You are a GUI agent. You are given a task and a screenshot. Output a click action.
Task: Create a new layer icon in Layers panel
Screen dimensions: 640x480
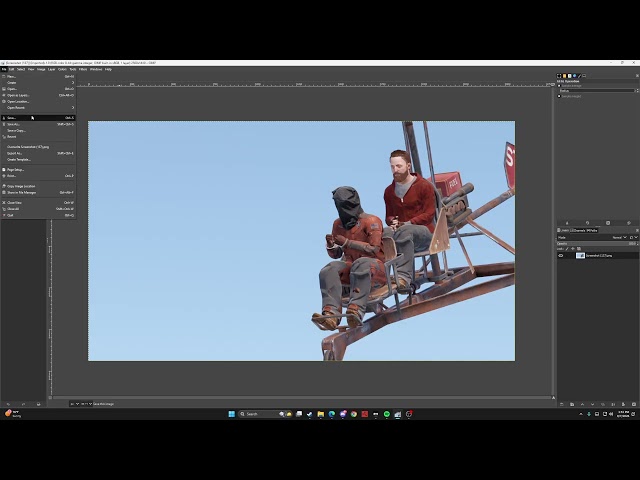click(x=562, y=404)
